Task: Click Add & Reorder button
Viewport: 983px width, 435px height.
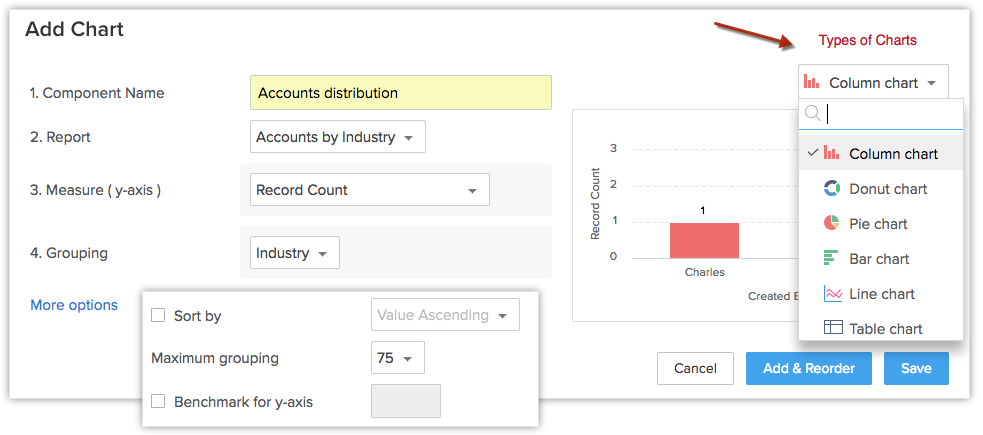Action: point(808,368)
